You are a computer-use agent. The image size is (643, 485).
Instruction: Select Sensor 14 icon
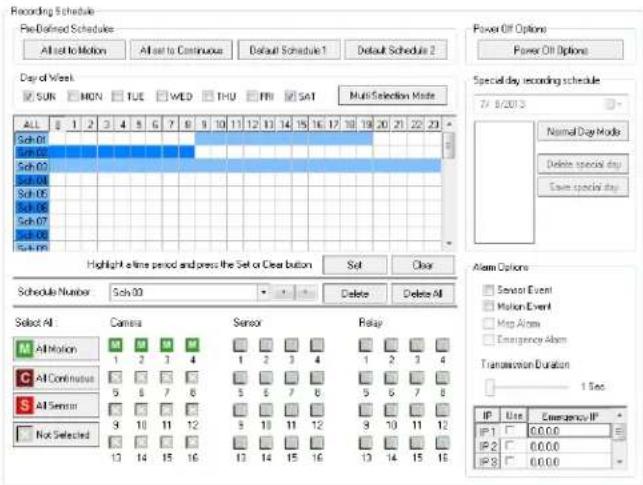(x=266, y=443)
